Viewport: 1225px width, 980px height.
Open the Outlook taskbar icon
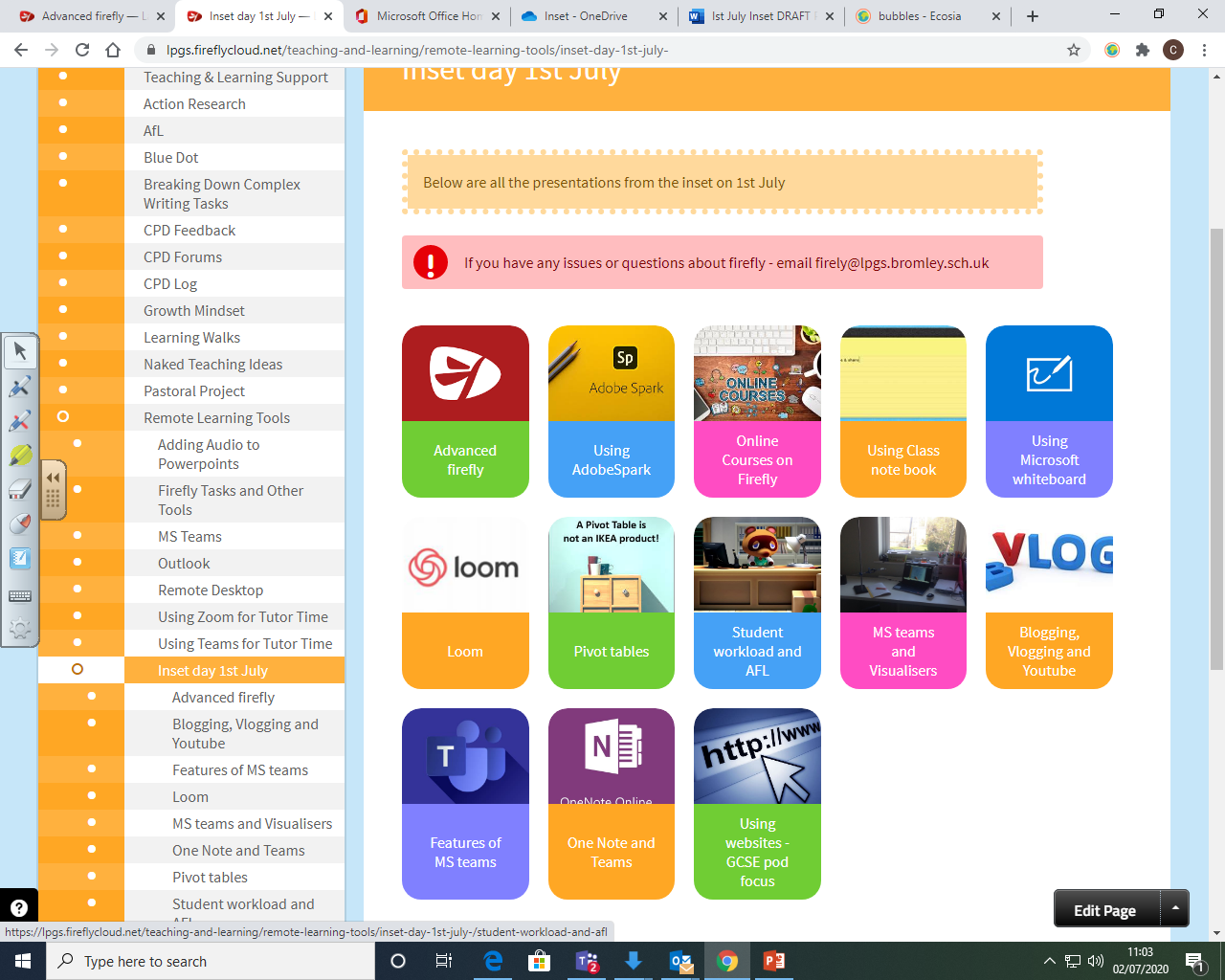pos(680,961)
